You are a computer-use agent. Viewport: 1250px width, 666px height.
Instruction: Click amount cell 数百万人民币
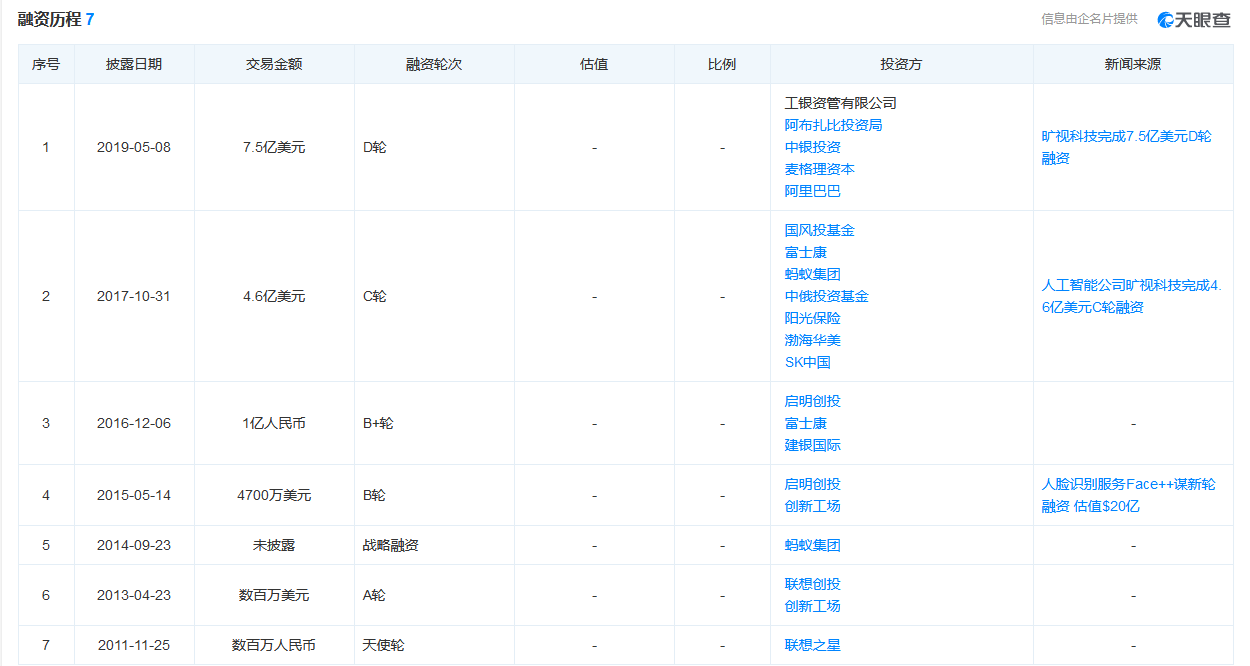coord(274,645)
